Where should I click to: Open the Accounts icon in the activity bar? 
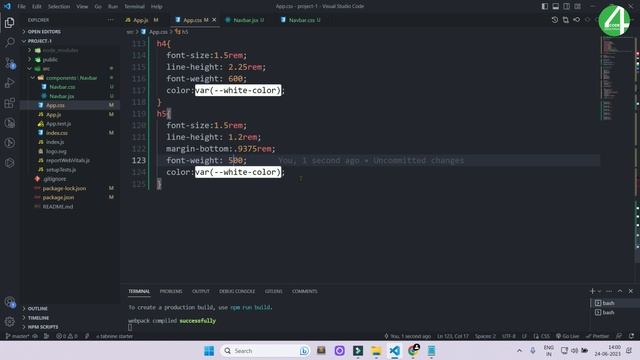[9, 302]
